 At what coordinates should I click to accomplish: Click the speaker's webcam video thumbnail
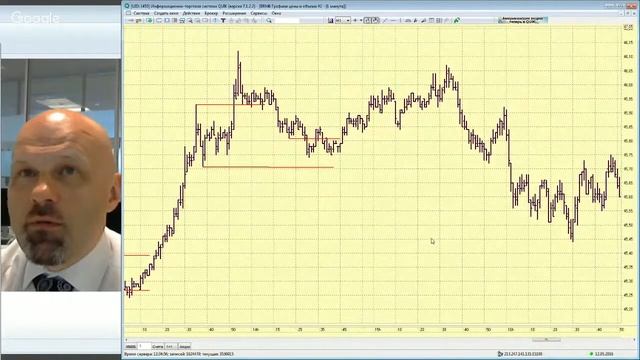coord(60,175)
